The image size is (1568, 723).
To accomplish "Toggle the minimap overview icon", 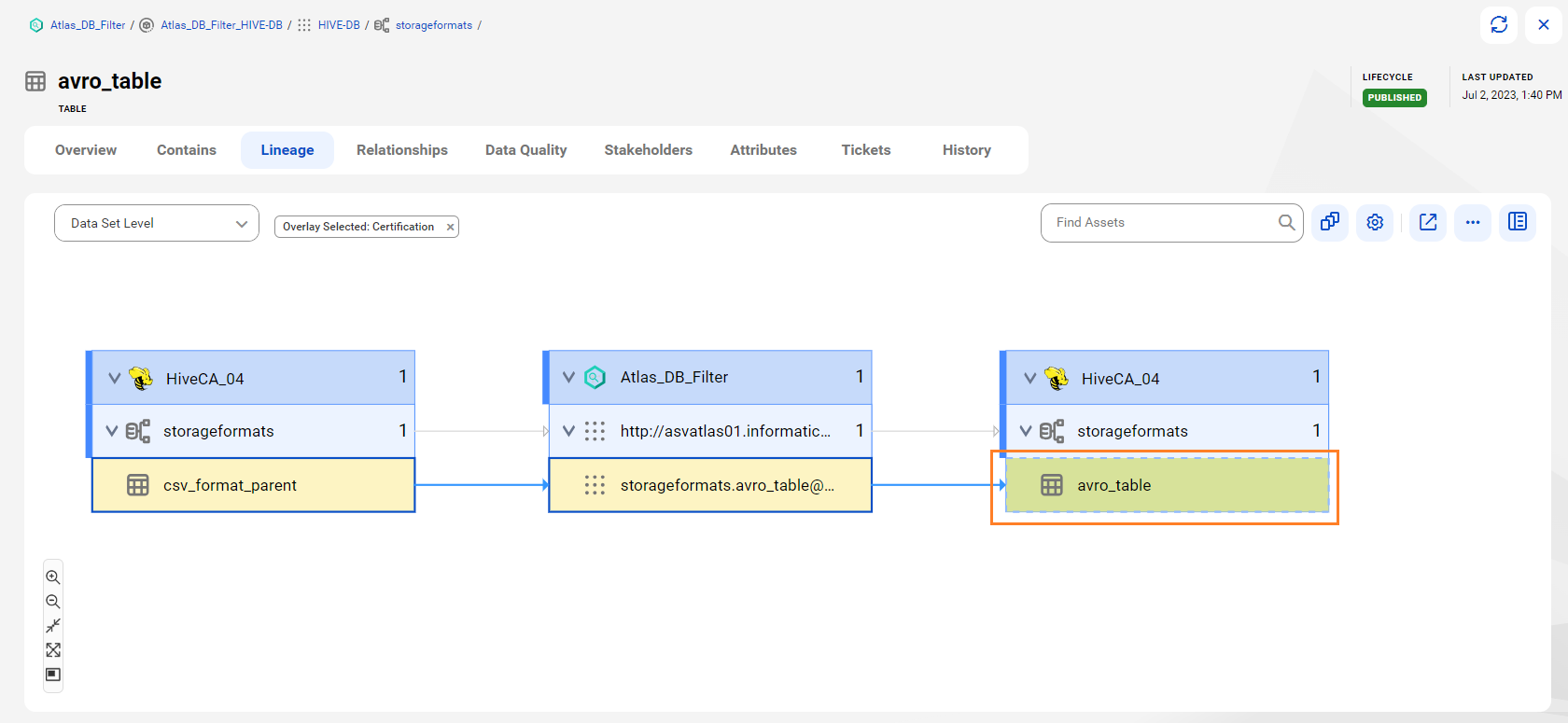I will coord(53,674).
